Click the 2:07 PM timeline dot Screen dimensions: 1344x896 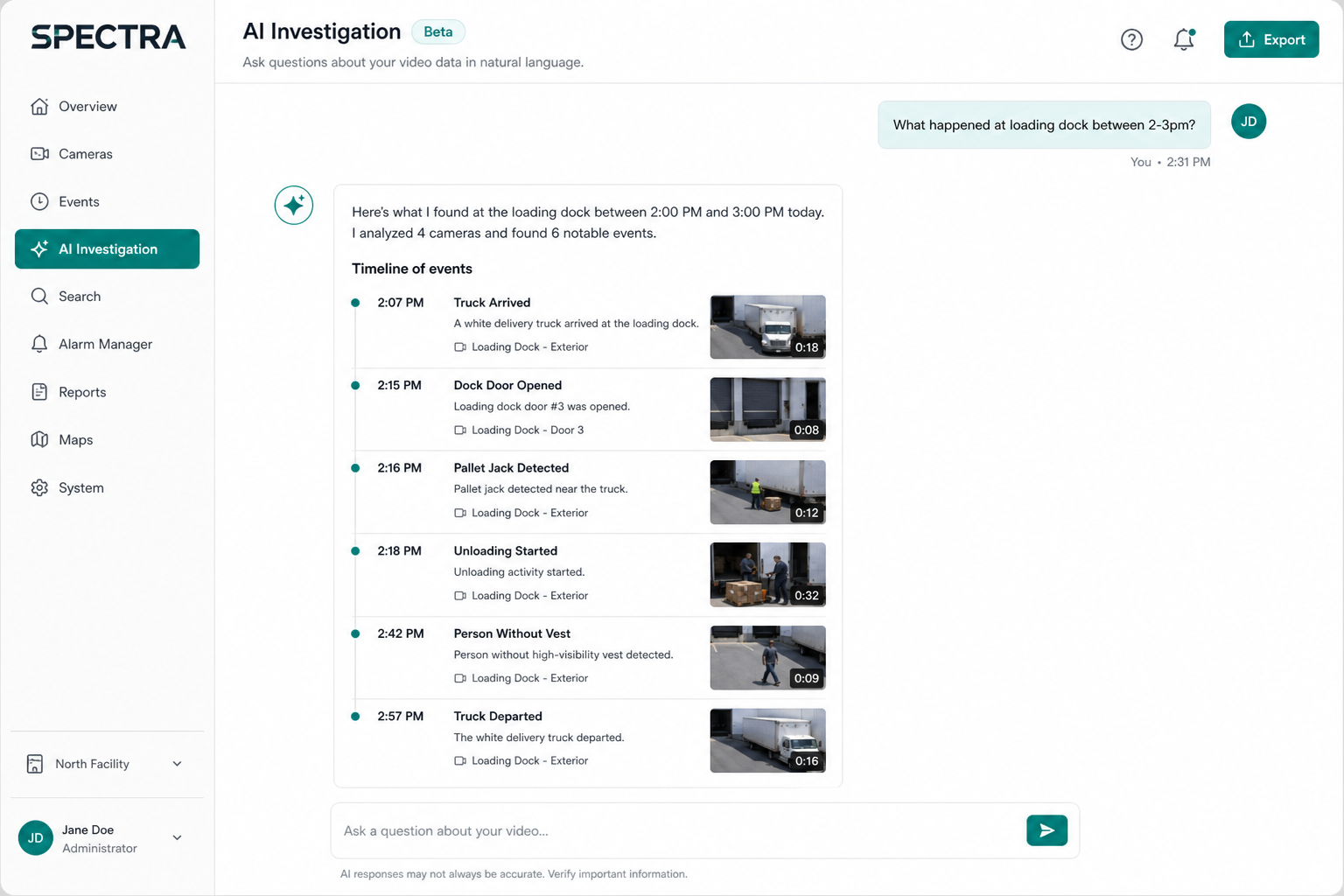coord(355,303)
